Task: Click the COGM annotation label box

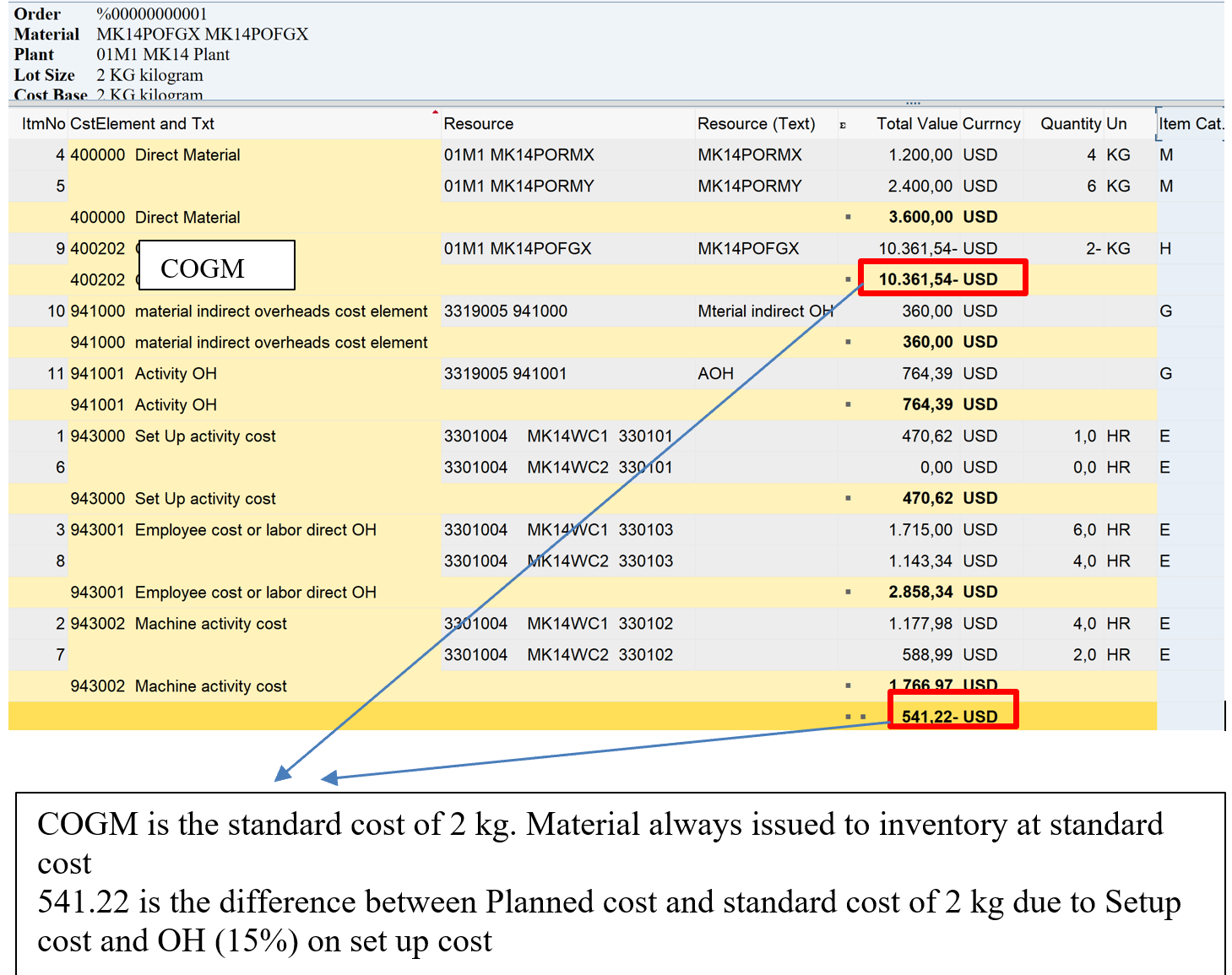Action: (216, 266)
